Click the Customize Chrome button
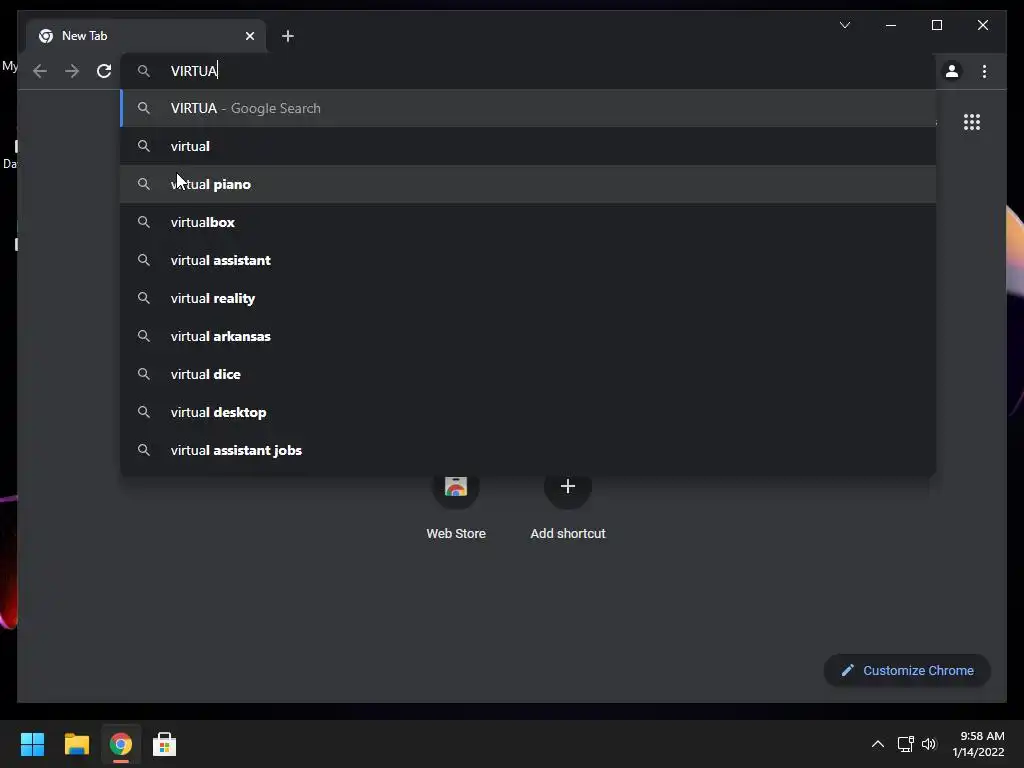1024x768 pixels. pos(907,671)
